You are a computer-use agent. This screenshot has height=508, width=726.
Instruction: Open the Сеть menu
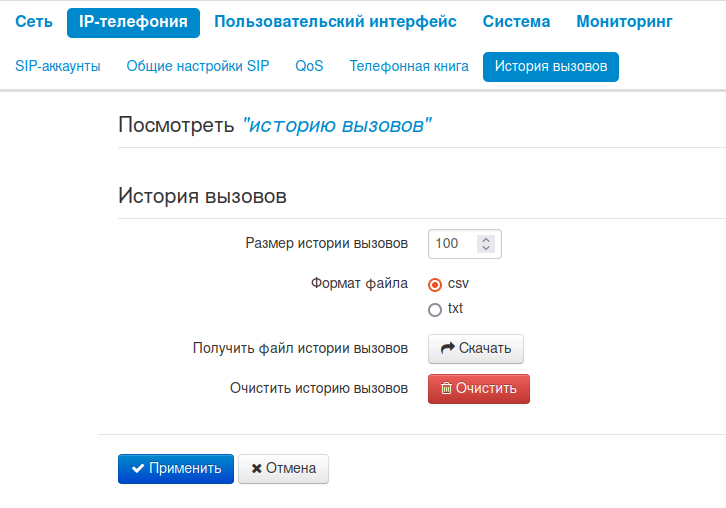34,21
